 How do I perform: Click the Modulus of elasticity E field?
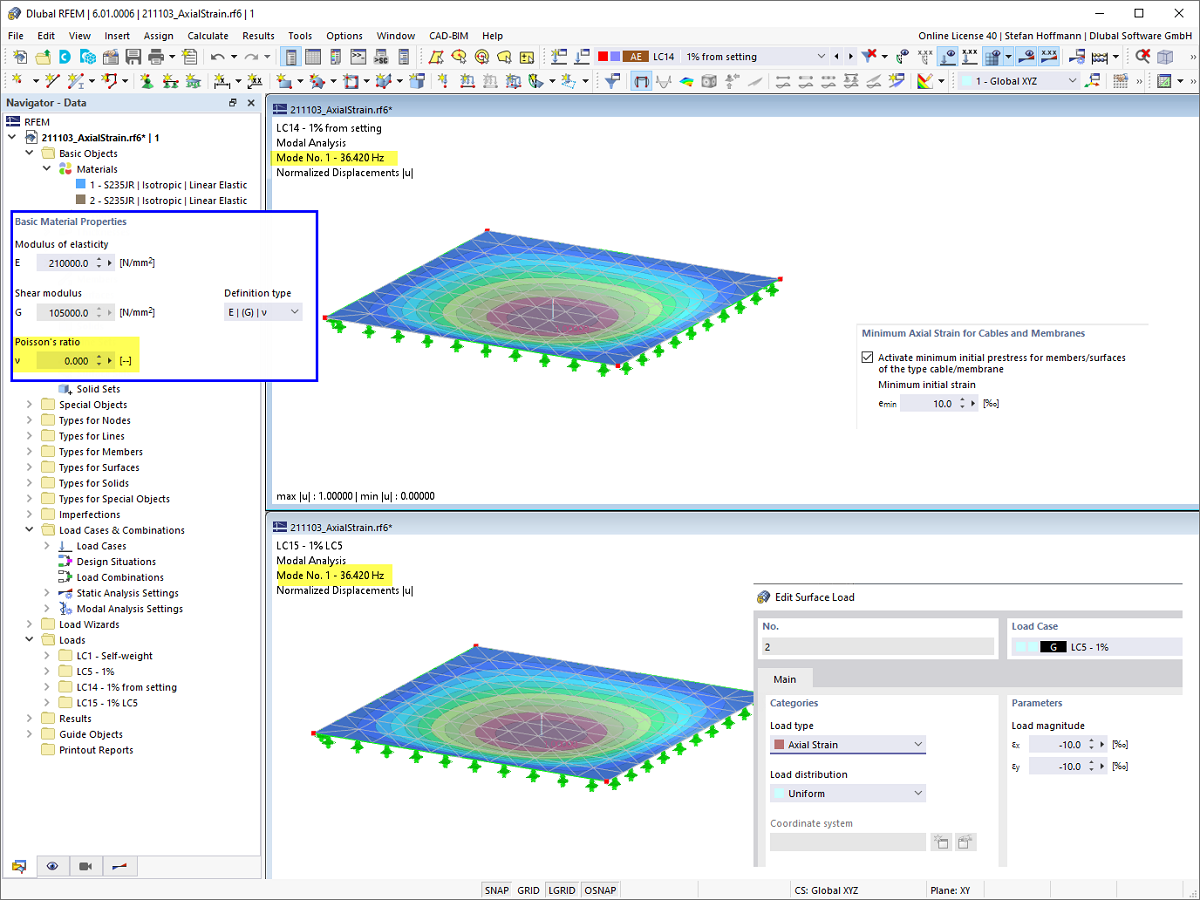[64, 263]
